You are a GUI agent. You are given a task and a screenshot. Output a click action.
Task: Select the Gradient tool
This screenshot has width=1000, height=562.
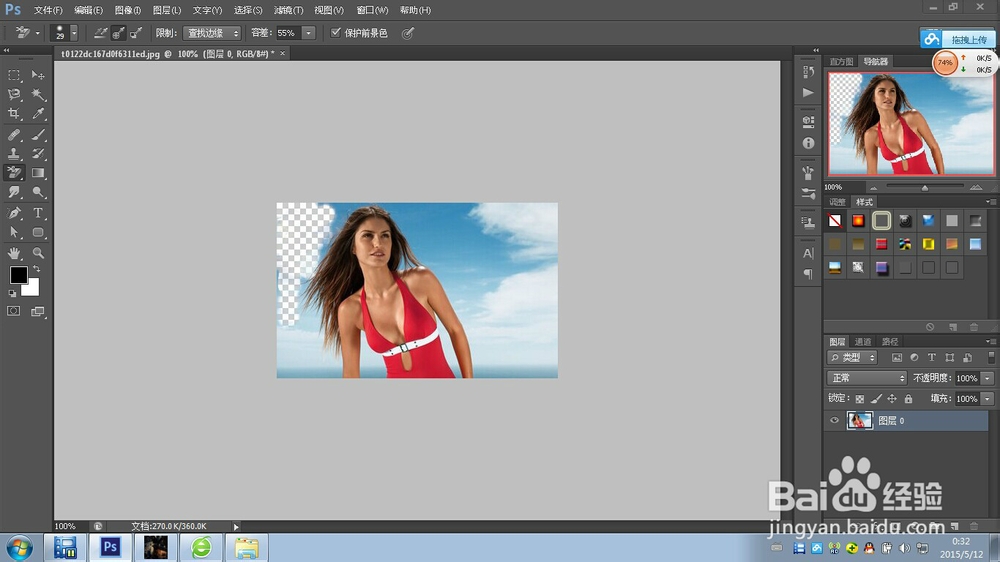(x=38, y=173)
